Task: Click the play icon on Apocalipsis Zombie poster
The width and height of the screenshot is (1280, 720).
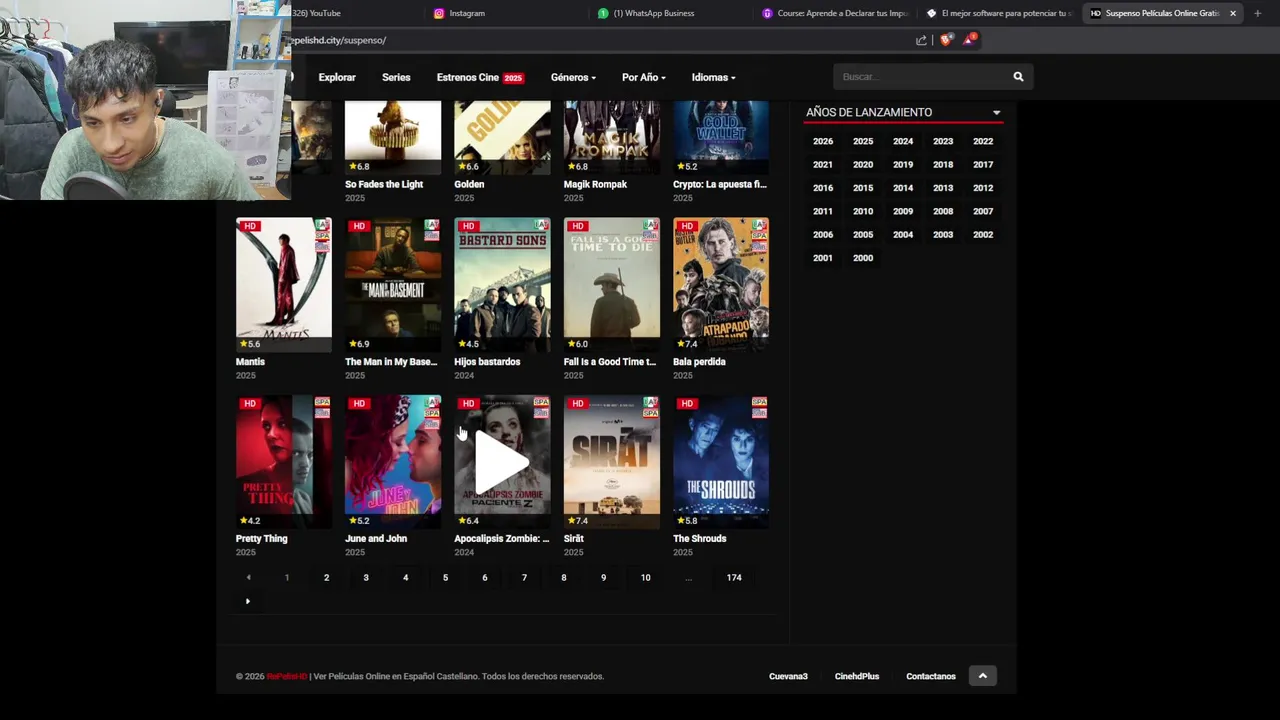Action: (x=502, y=462)
